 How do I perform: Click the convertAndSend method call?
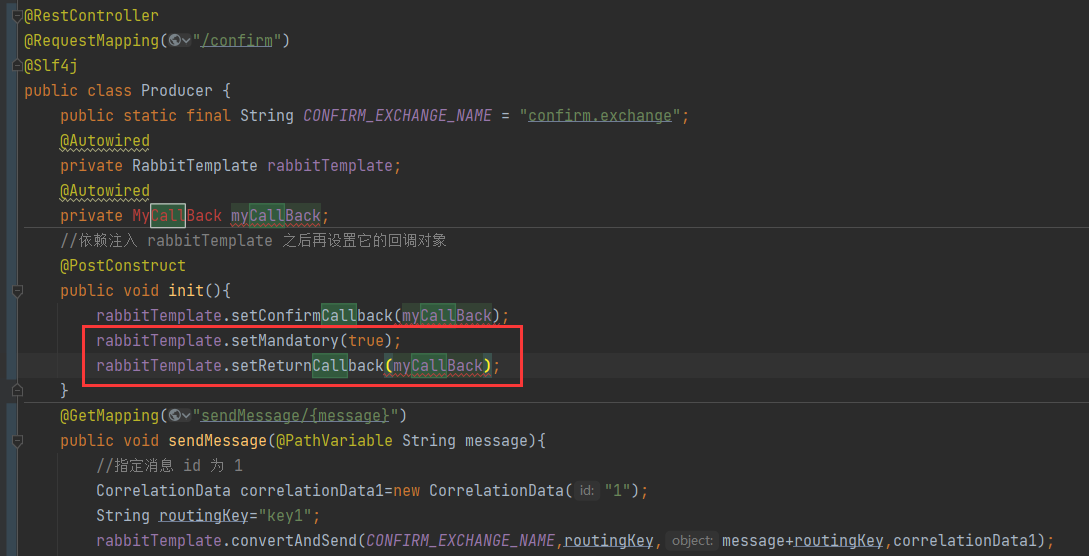[294, 541]
